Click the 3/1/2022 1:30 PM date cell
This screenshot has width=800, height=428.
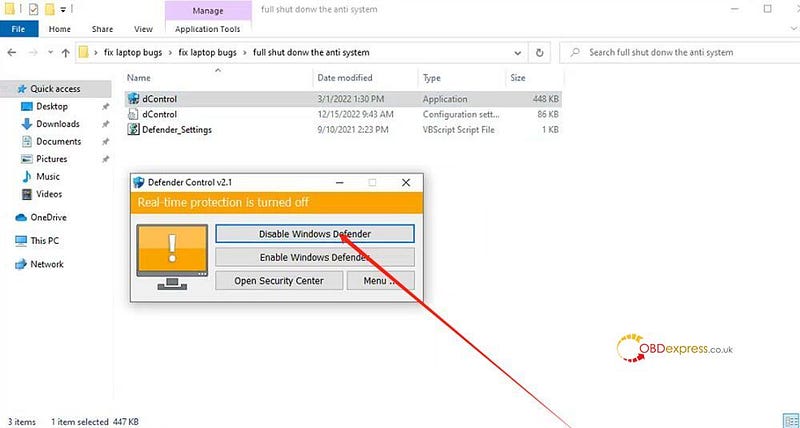(x=351, y=99)
